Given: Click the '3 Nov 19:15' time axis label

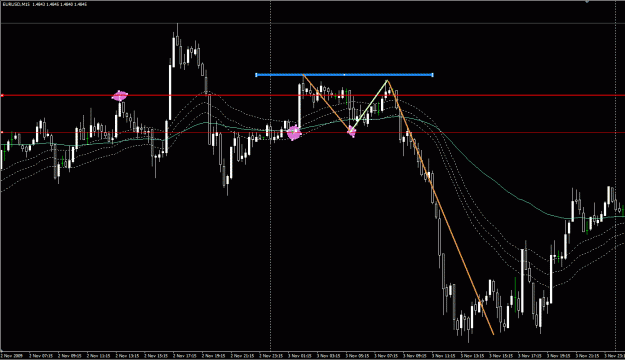Looking at the screenshot, I should pyautogui.click(x=558, y=355).
